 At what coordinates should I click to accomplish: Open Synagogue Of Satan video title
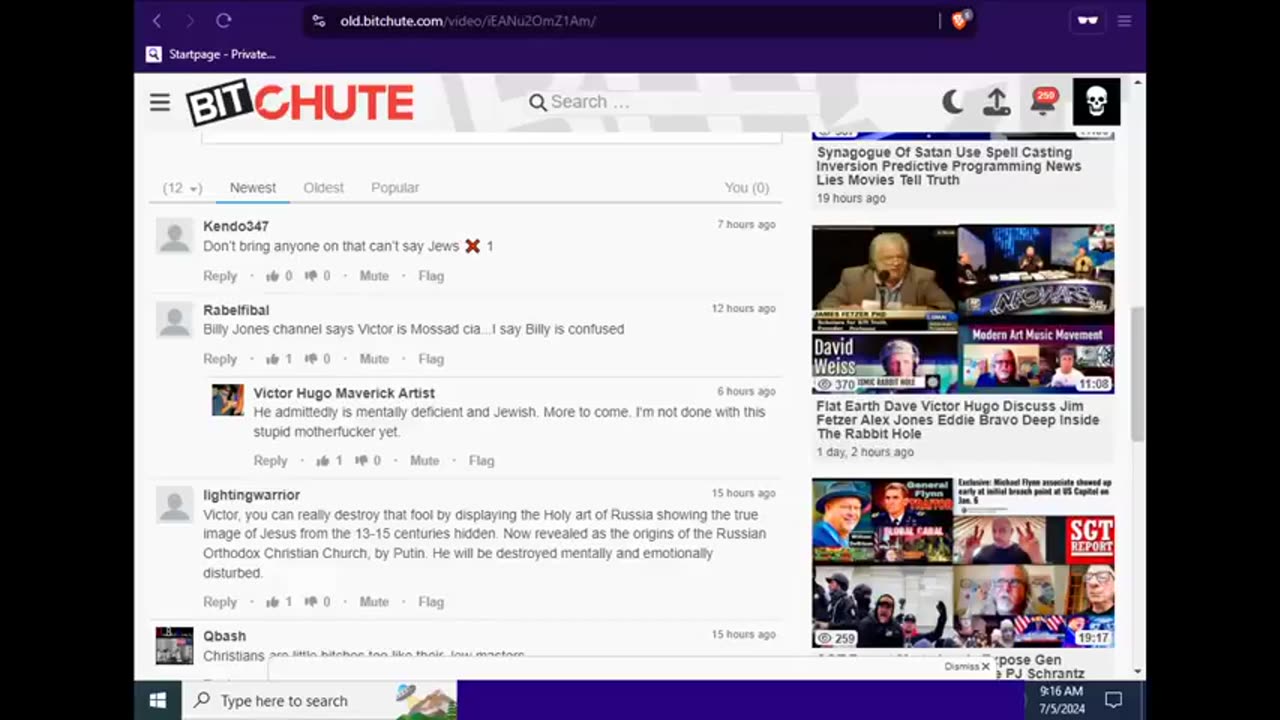click(948, 166)
